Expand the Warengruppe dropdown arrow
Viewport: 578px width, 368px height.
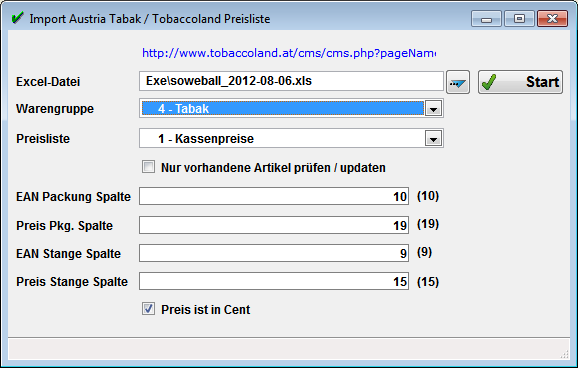(434, 109)
